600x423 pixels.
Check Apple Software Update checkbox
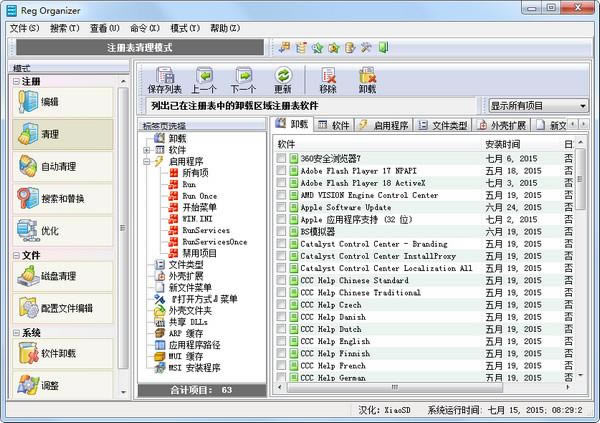click(x=281, y=207)
